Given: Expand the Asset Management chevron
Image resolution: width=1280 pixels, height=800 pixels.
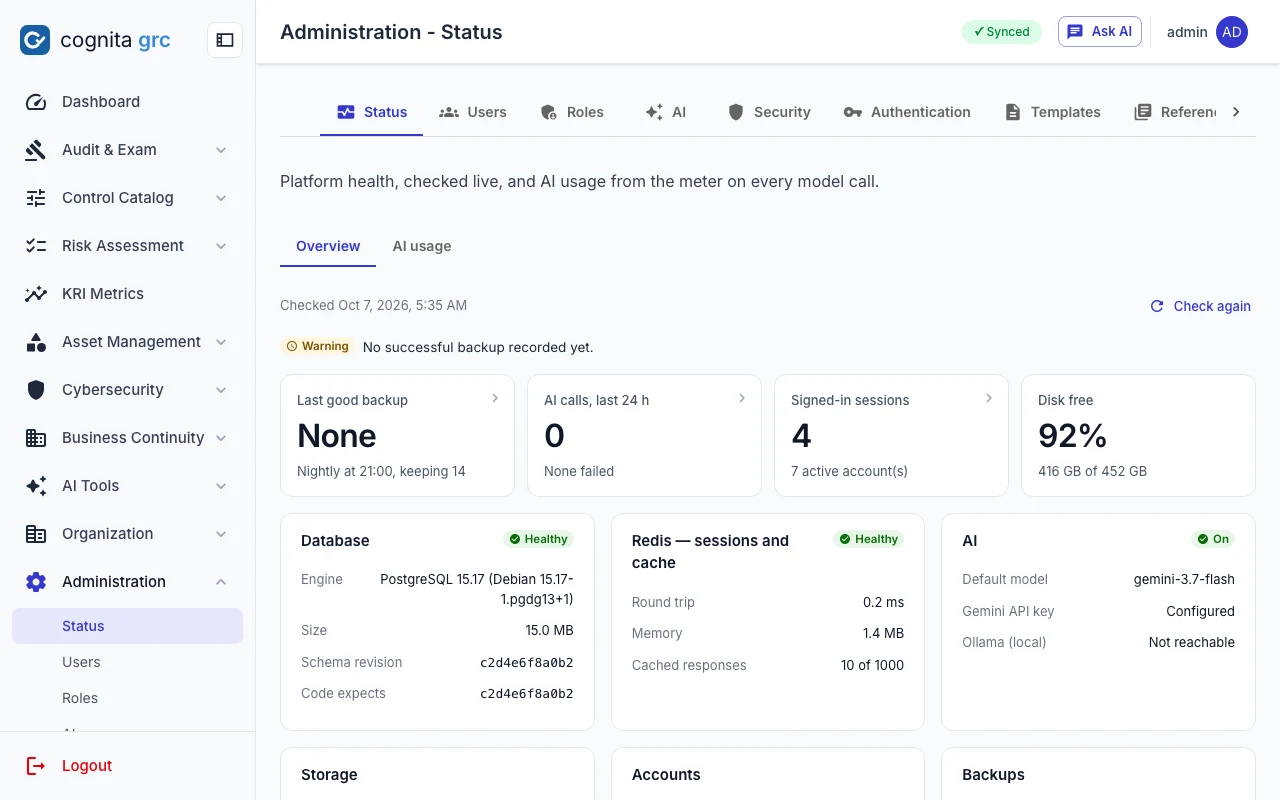Looking at the screenshot, I should coord(221,342).
